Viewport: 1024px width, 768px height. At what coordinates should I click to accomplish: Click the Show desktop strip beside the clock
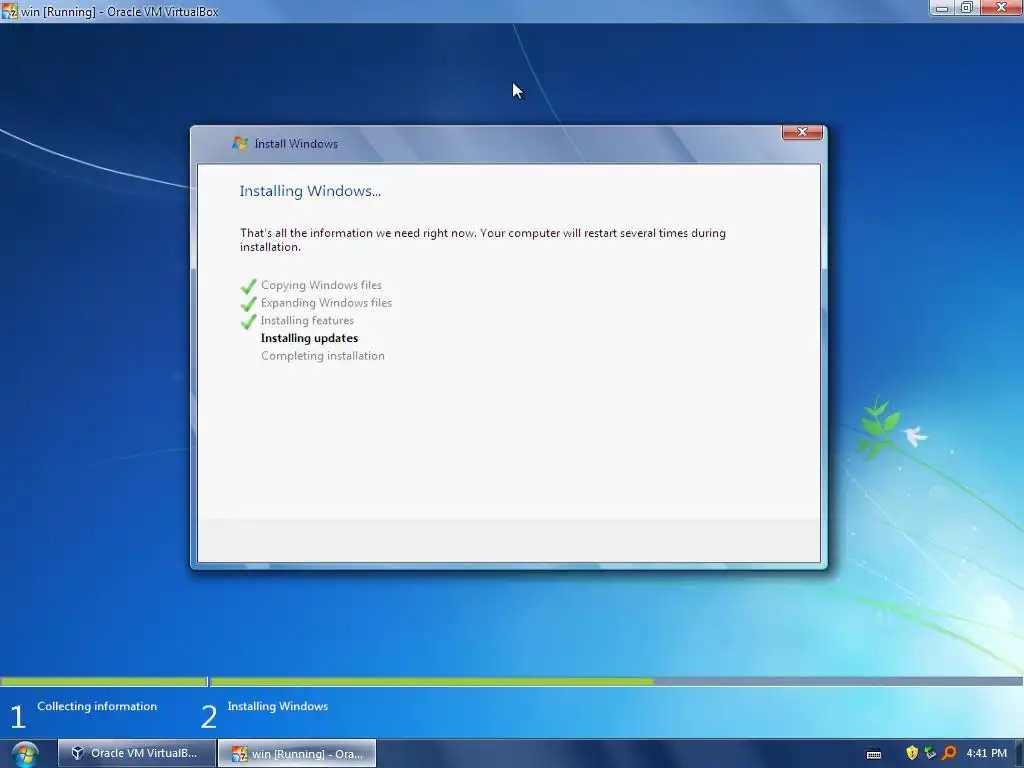[1020, 753]
